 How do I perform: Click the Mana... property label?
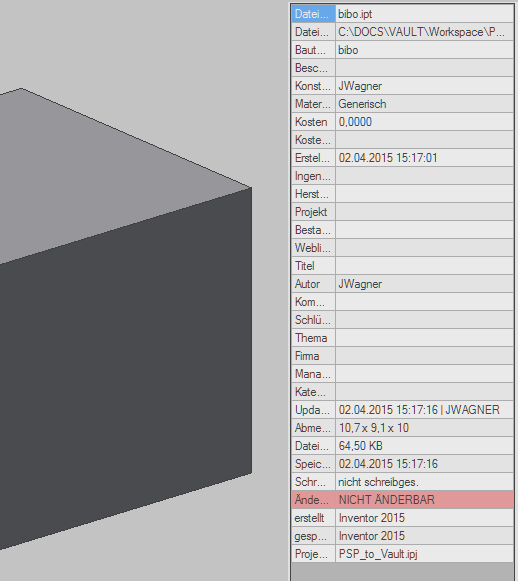[x=313, y=374]
